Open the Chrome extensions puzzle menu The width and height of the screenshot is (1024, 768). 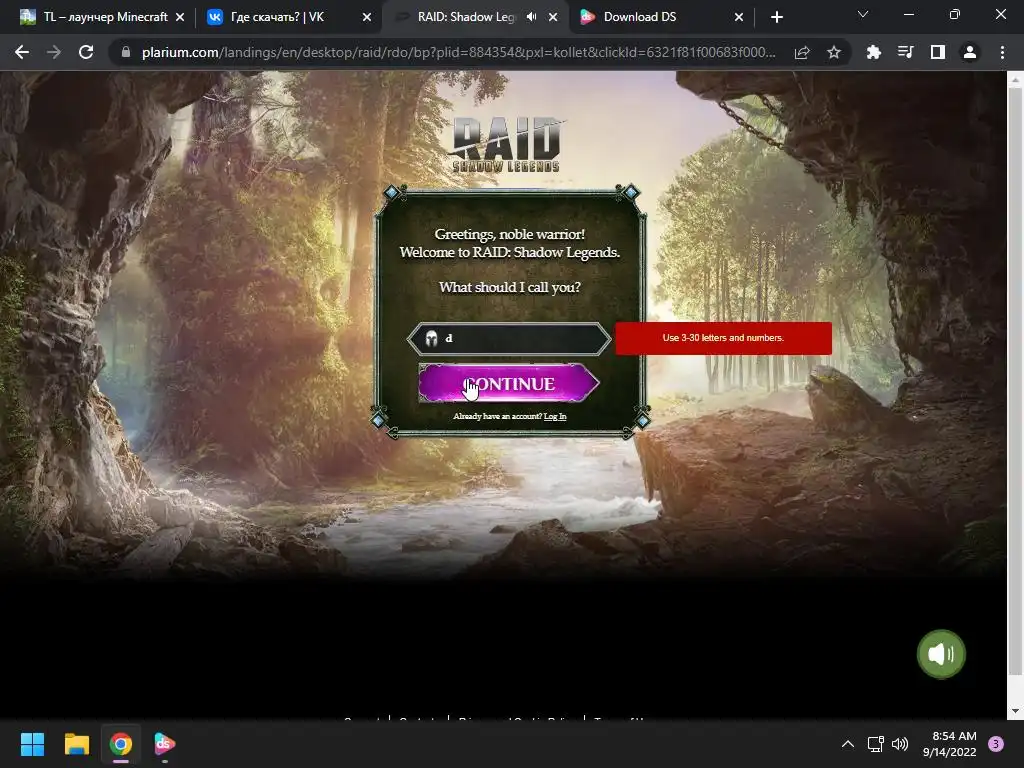point(874,52)
